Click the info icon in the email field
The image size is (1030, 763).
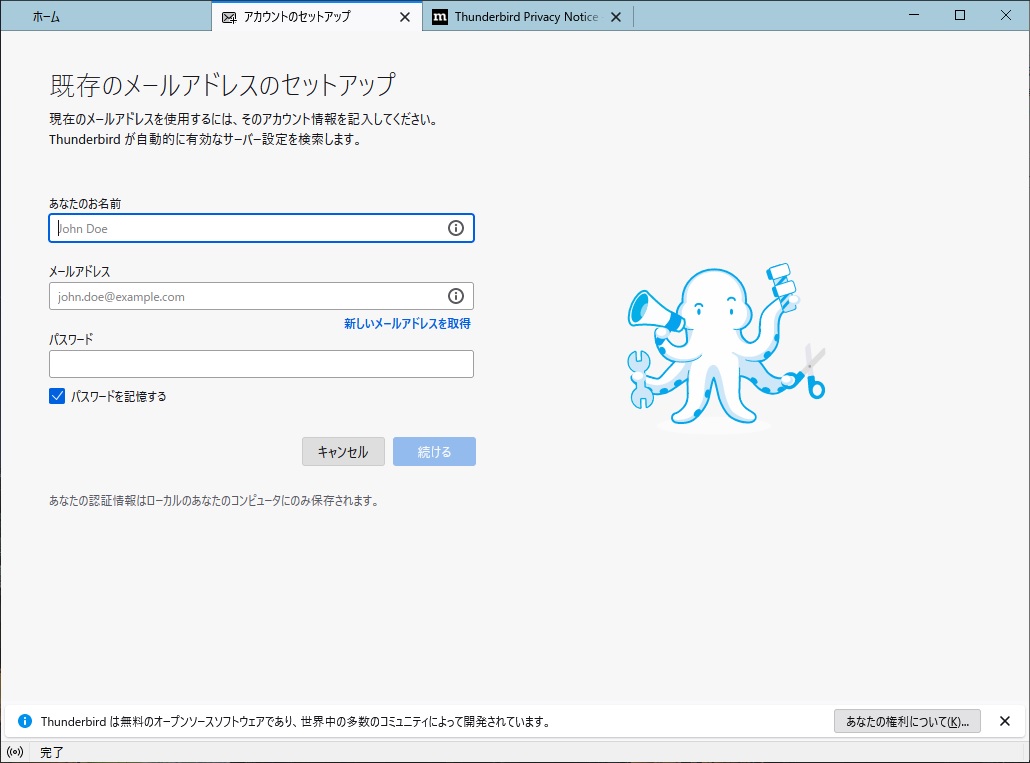pyautogui.click(x=456, y=296)
